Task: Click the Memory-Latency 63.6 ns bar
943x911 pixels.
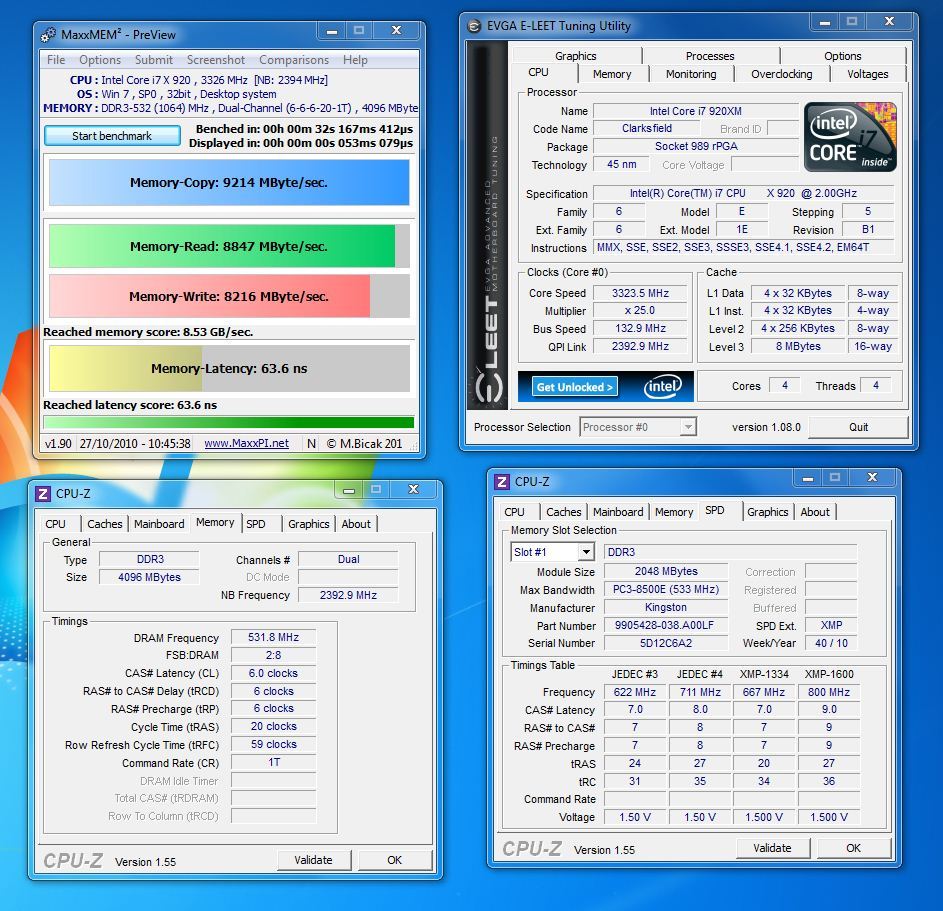Action: coord(229,368)
